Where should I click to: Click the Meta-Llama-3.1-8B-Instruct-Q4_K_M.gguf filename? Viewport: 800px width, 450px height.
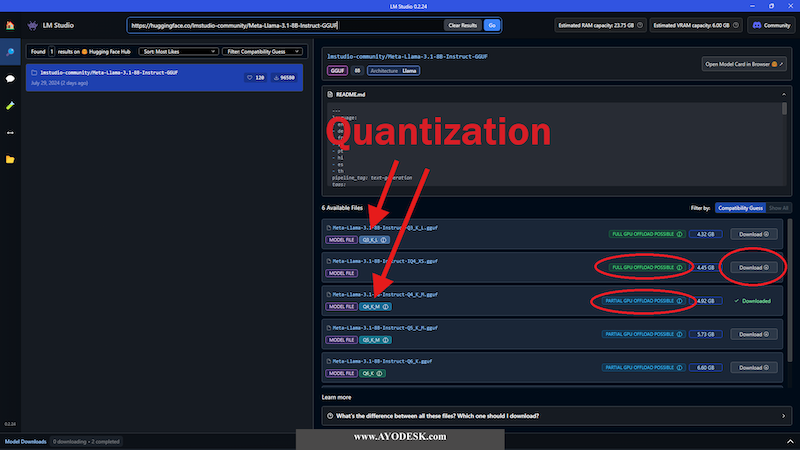[385, 294]
